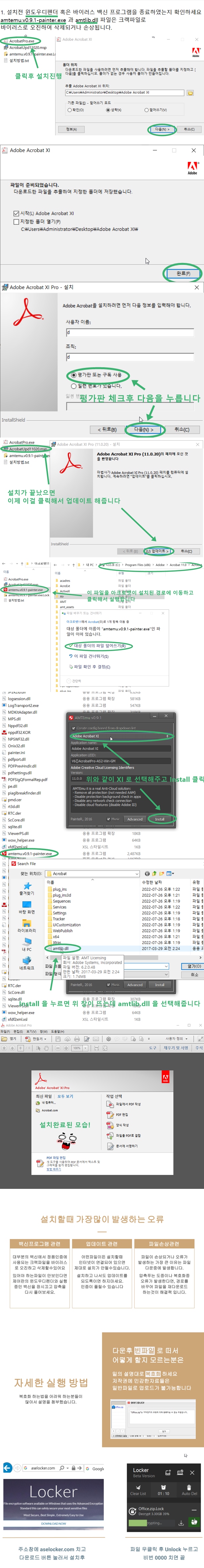Open the 도구 panel tab
Viewport: 204px width, 1568px height.
coord(153,1048)
